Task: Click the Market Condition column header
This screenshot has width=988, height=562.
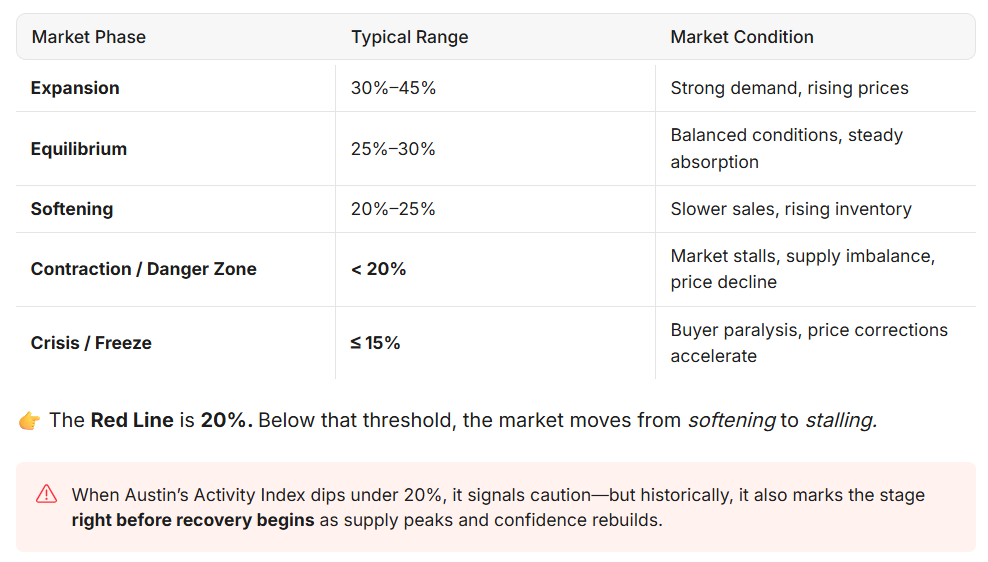Action: 741,37
